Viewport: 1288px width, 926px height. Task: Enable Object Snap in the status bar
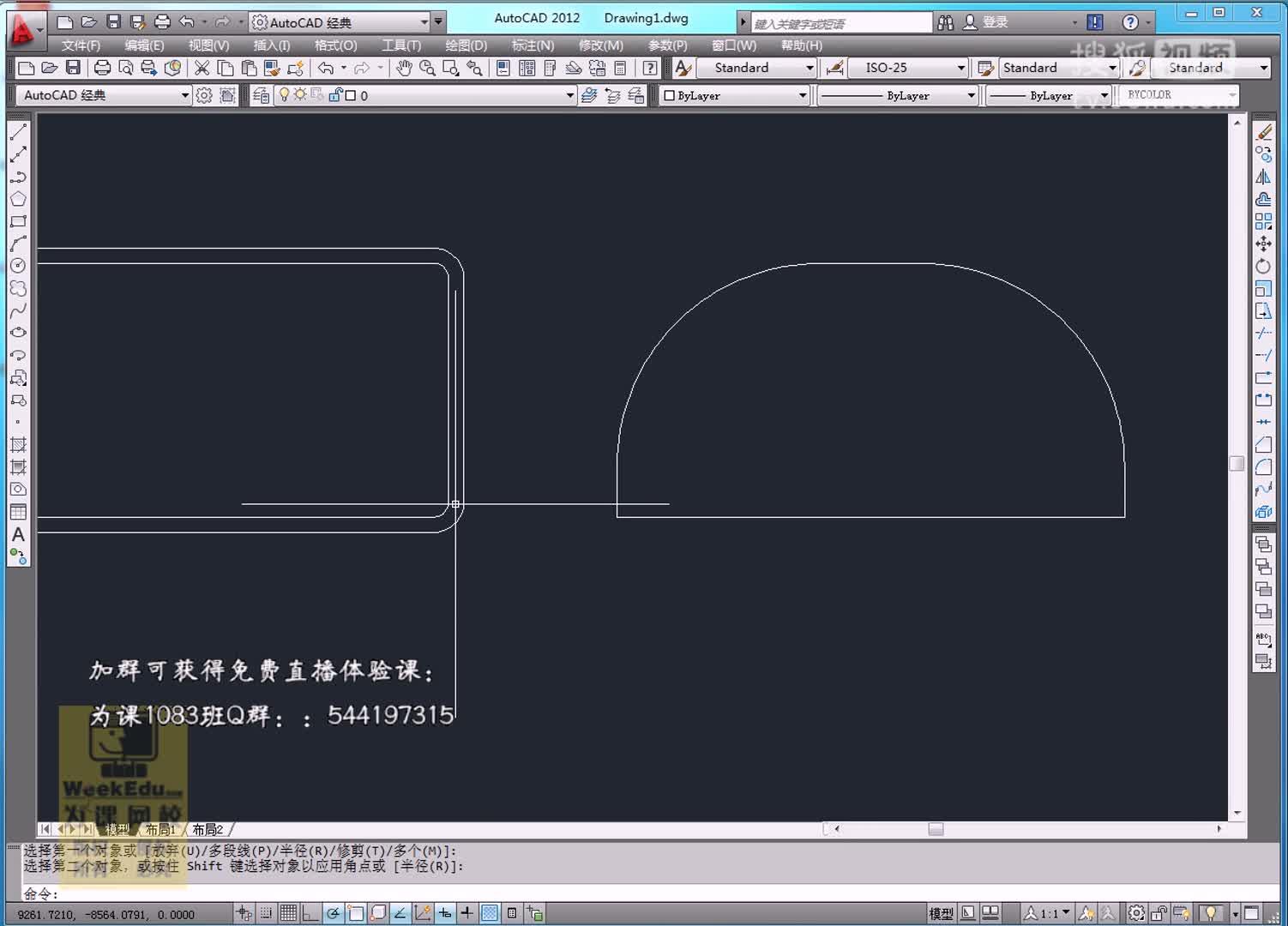(355, 912)
